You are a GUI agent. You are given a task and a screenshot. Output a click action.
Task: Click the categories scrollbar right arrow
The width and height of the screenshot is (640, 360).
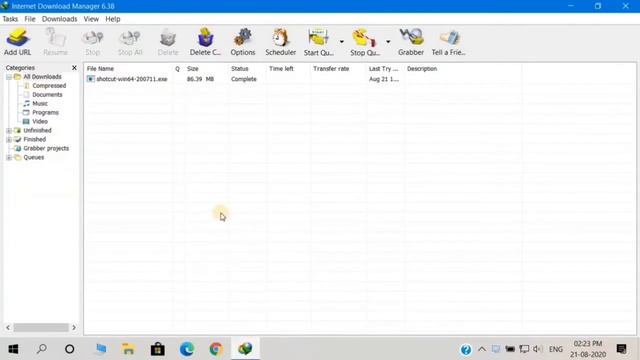(x=74, y=327)
